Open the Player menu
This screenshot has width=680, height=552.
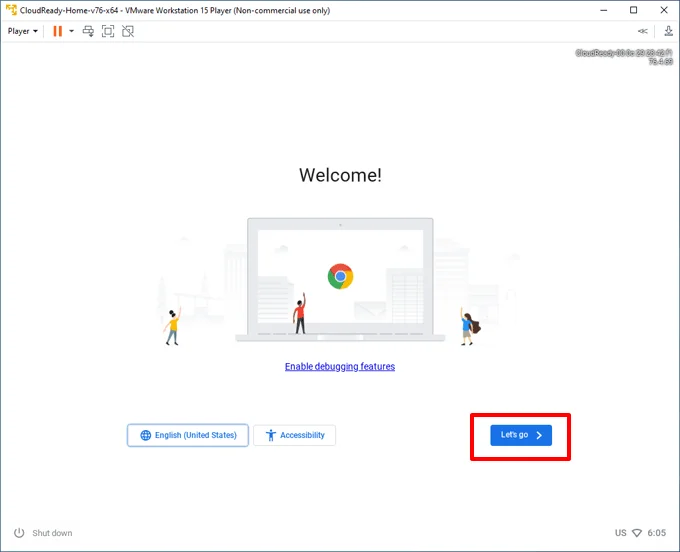(x=23, y=31)
